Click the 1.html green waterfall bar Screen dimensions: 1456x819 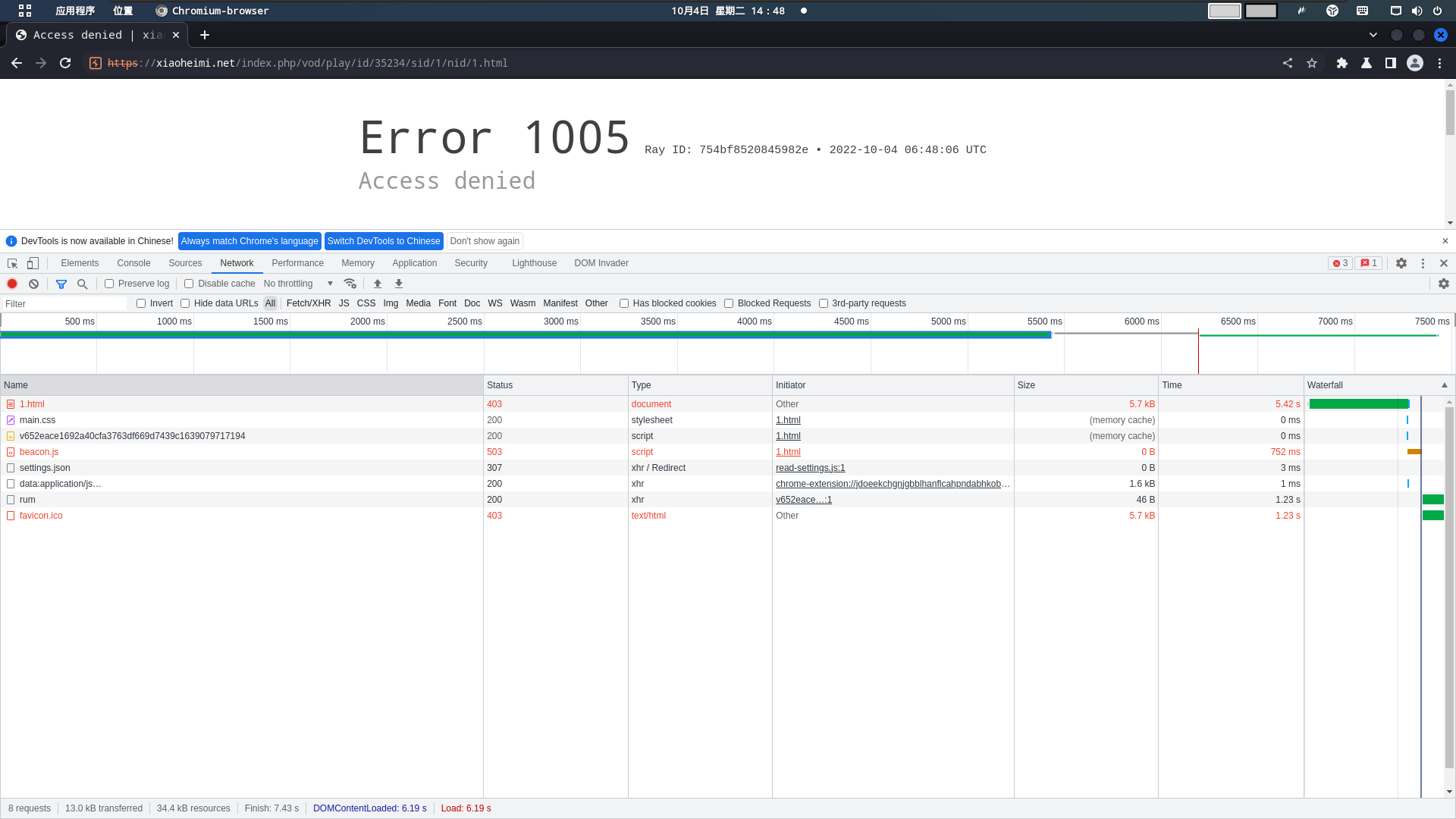[1359, 404]
